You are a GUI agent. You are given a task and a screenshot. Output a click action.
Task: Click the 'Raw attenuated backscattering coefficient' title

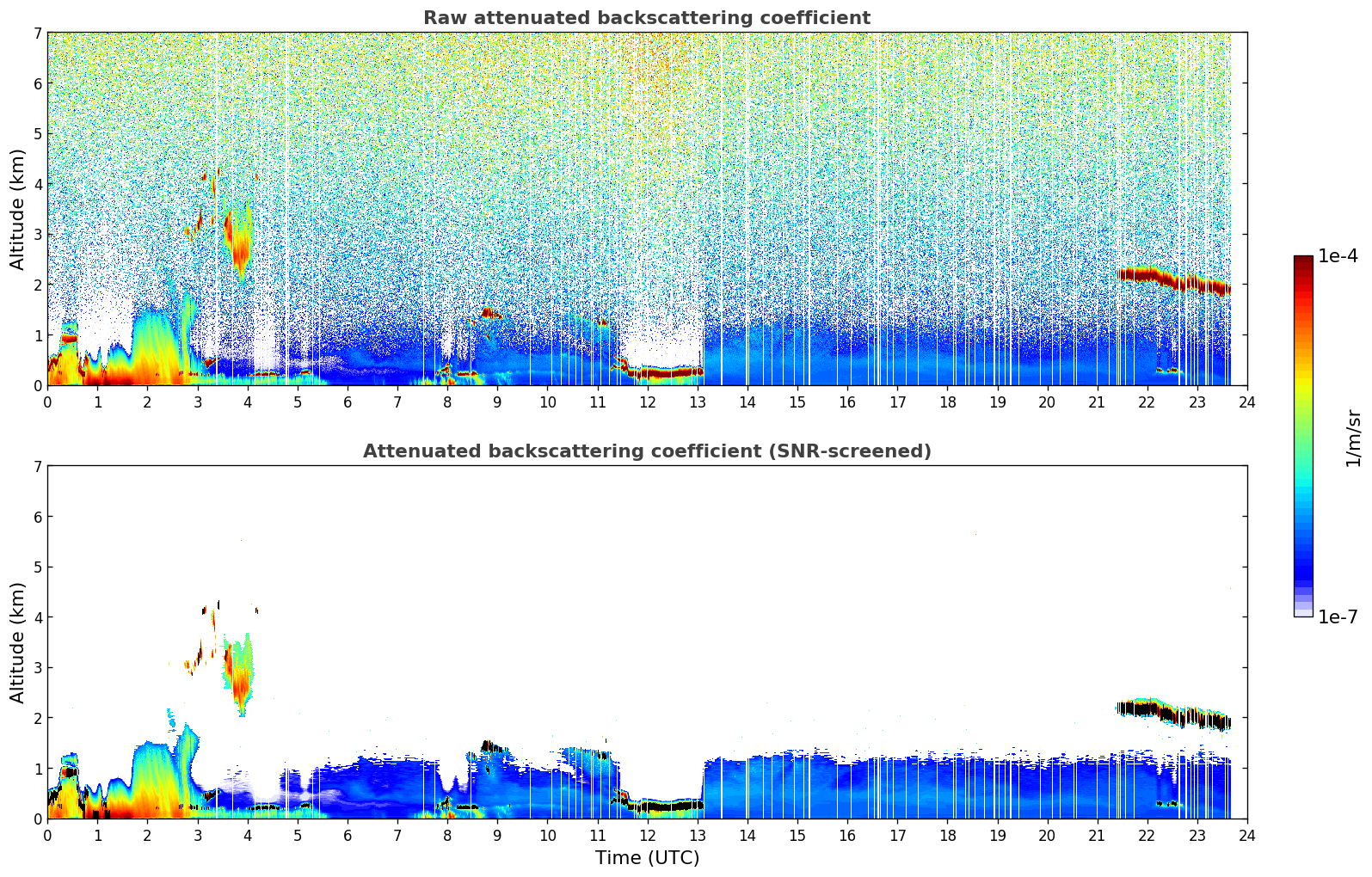pyautogui.click(x=647, y=18)
